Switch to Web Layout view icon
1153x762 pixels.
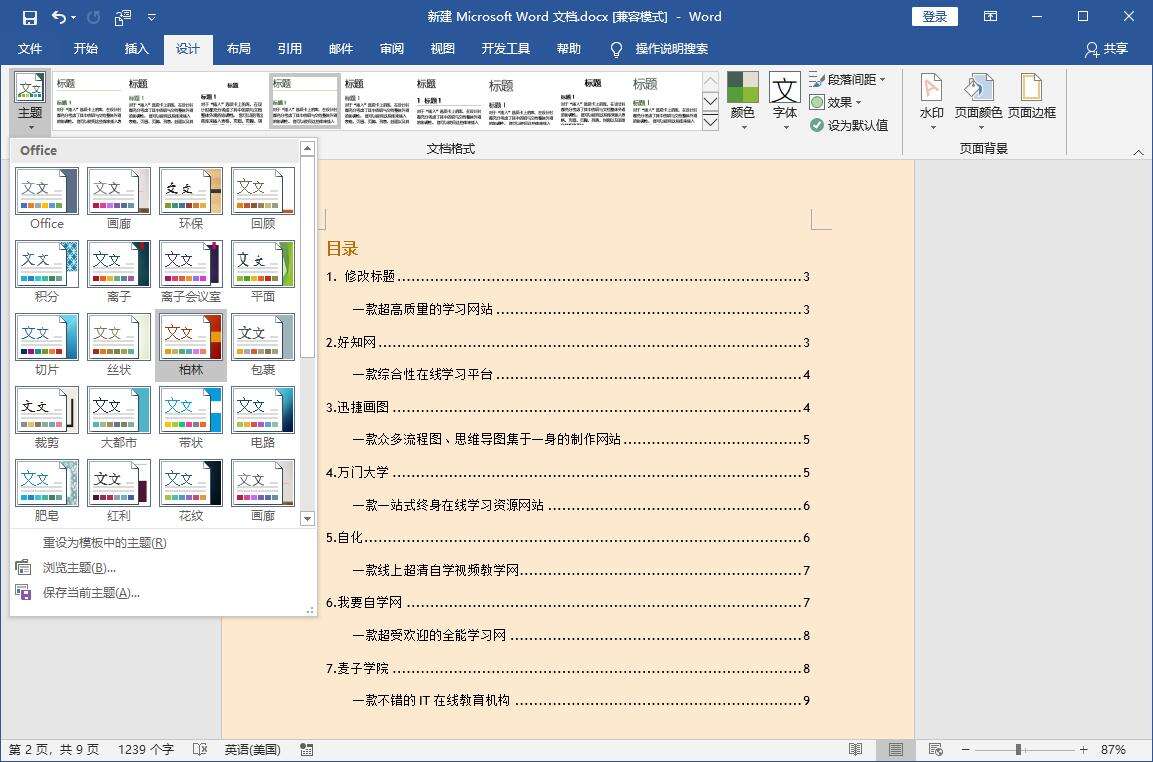click(x=935, y=749)
